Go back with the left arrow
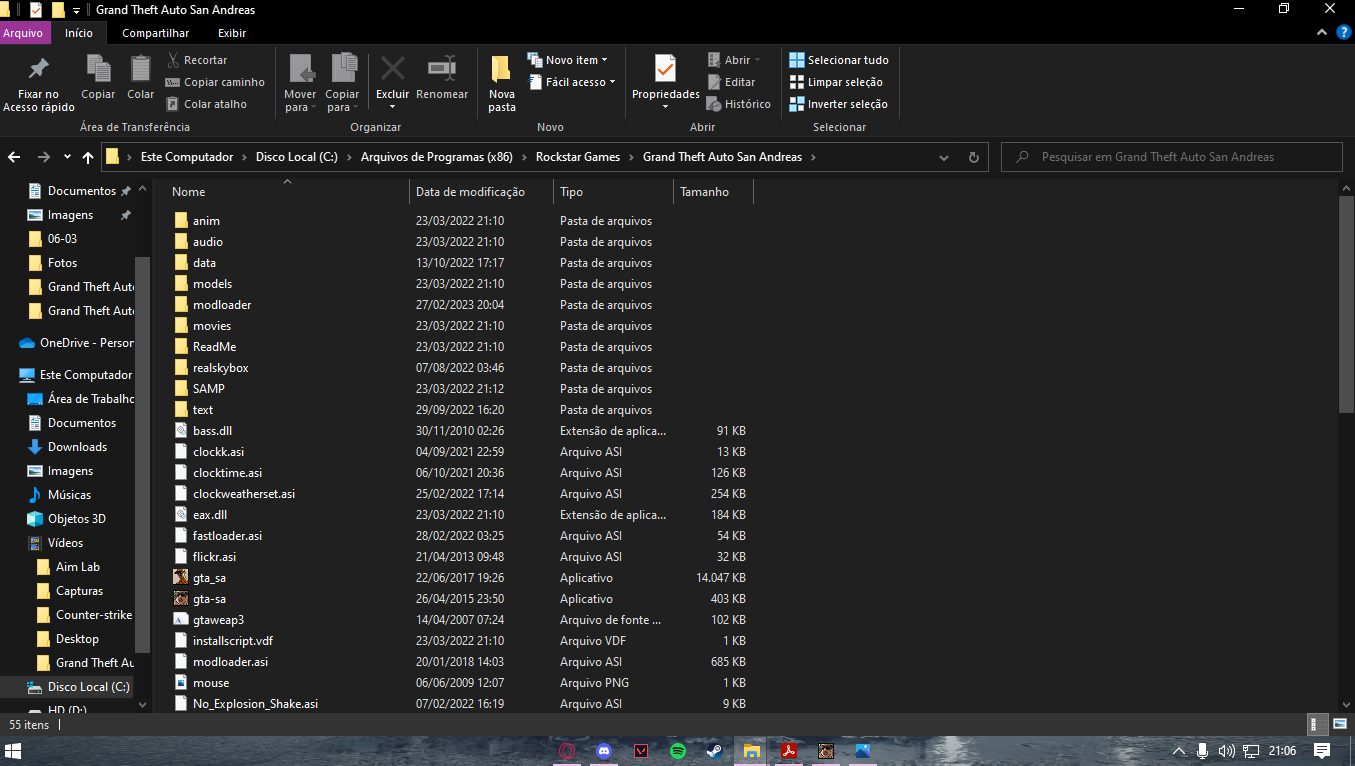 (x=14, y=157)
